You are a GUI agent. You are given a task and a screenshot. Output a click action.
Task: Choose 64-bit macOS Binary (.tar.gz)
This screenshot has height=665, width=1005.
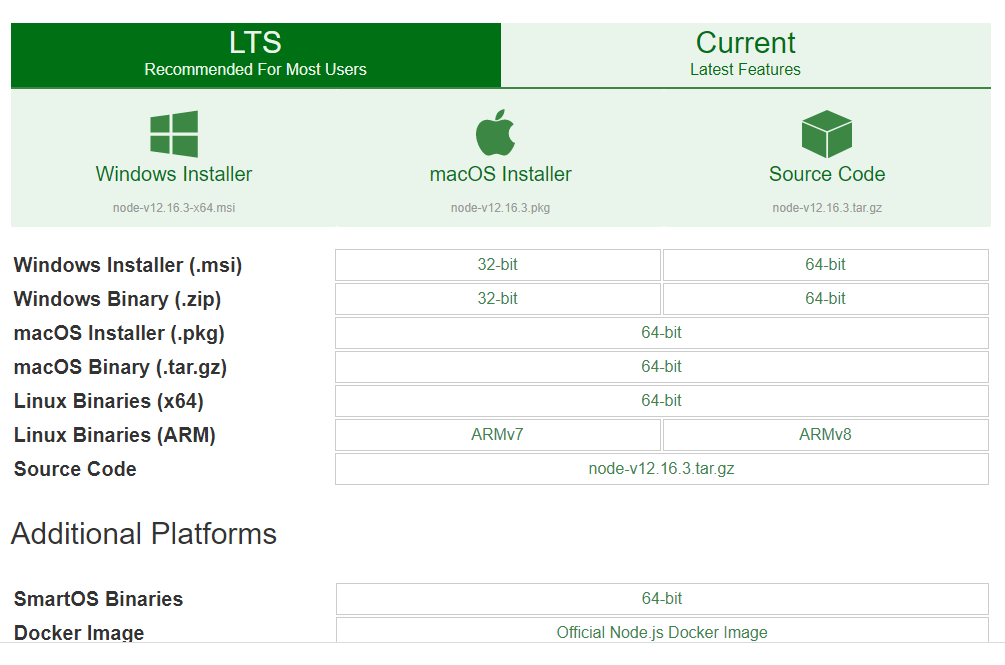661,367
